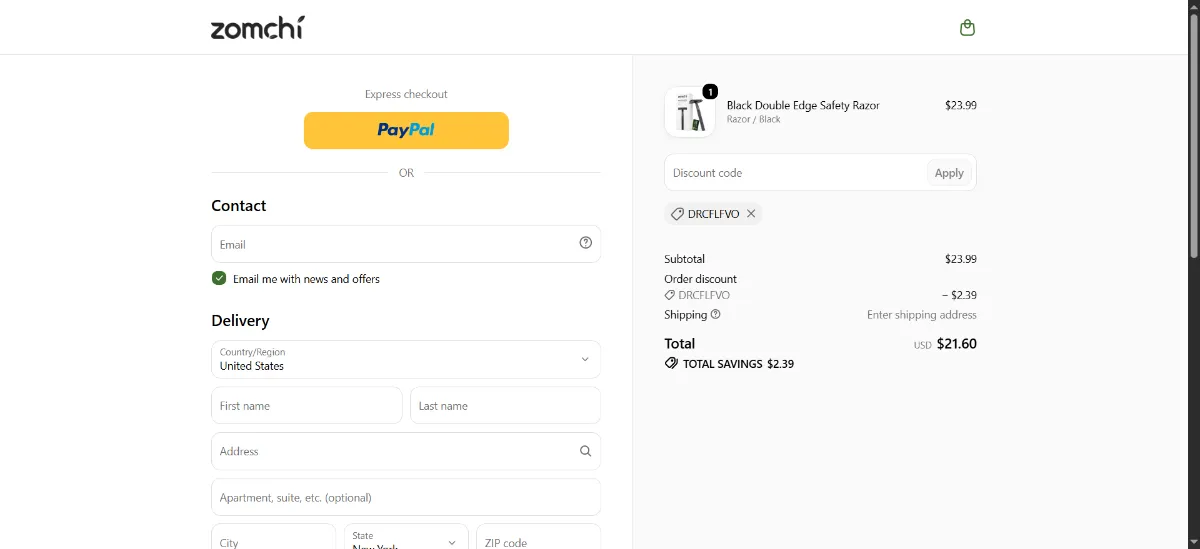
Task: Open the shopping bag cart icon
Action: click(x=967, y=28)
